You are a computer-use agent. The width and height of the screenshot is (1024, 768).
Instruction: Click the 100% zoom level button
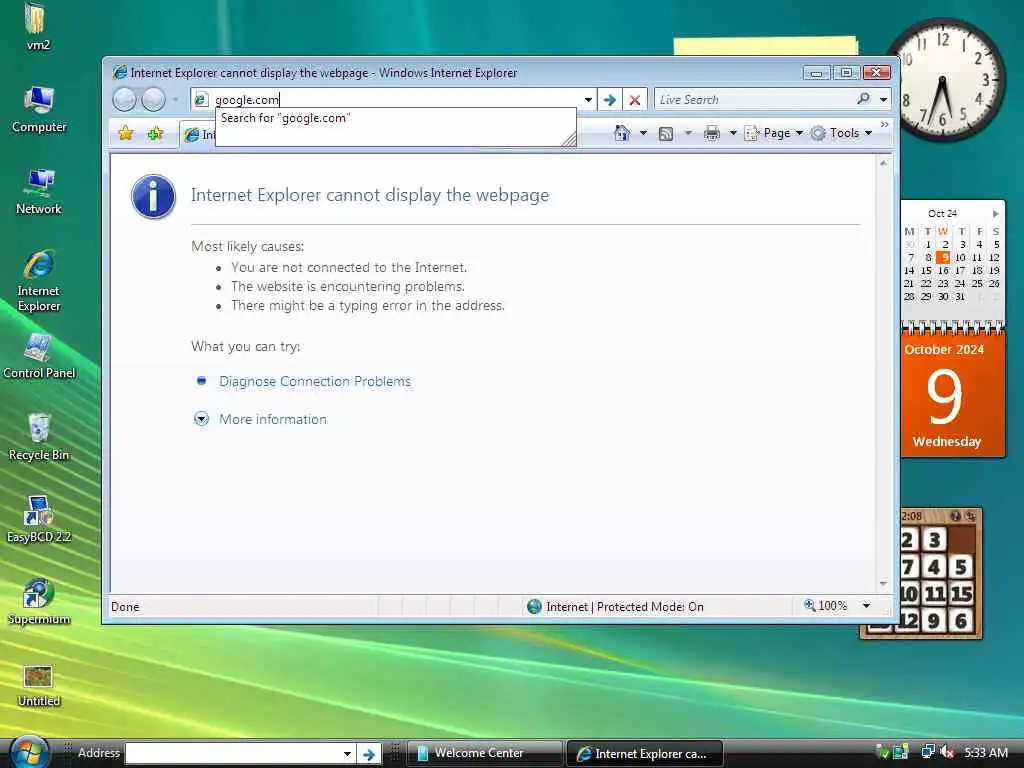pyautogui.click(x=825, y=606)
